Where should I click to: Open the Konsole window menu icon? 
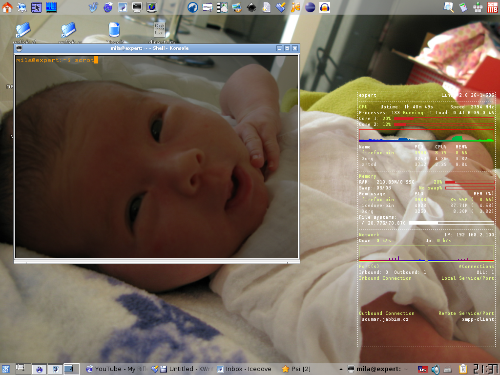tap(19, 48)
